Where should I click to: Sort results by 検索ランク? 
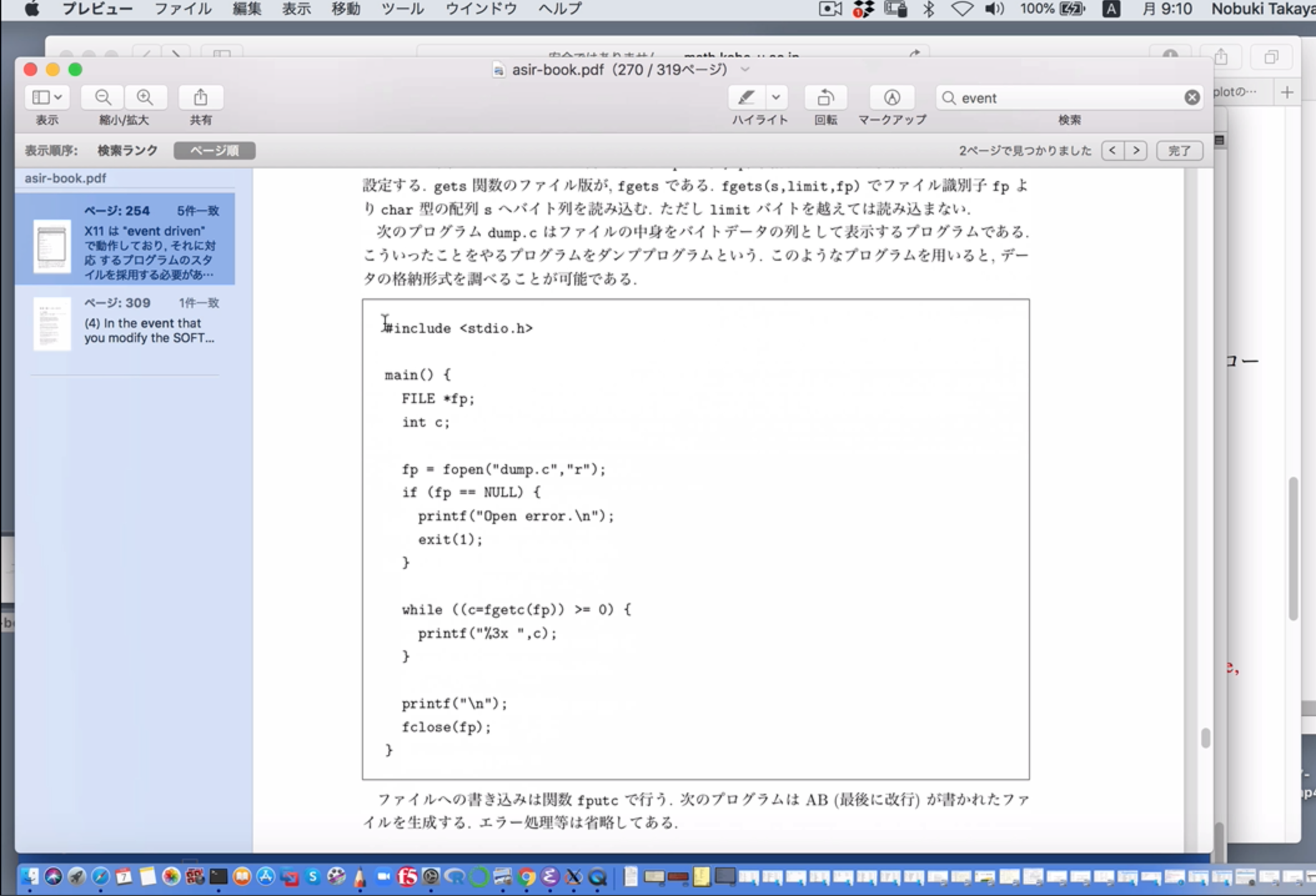tap(127, 150)
